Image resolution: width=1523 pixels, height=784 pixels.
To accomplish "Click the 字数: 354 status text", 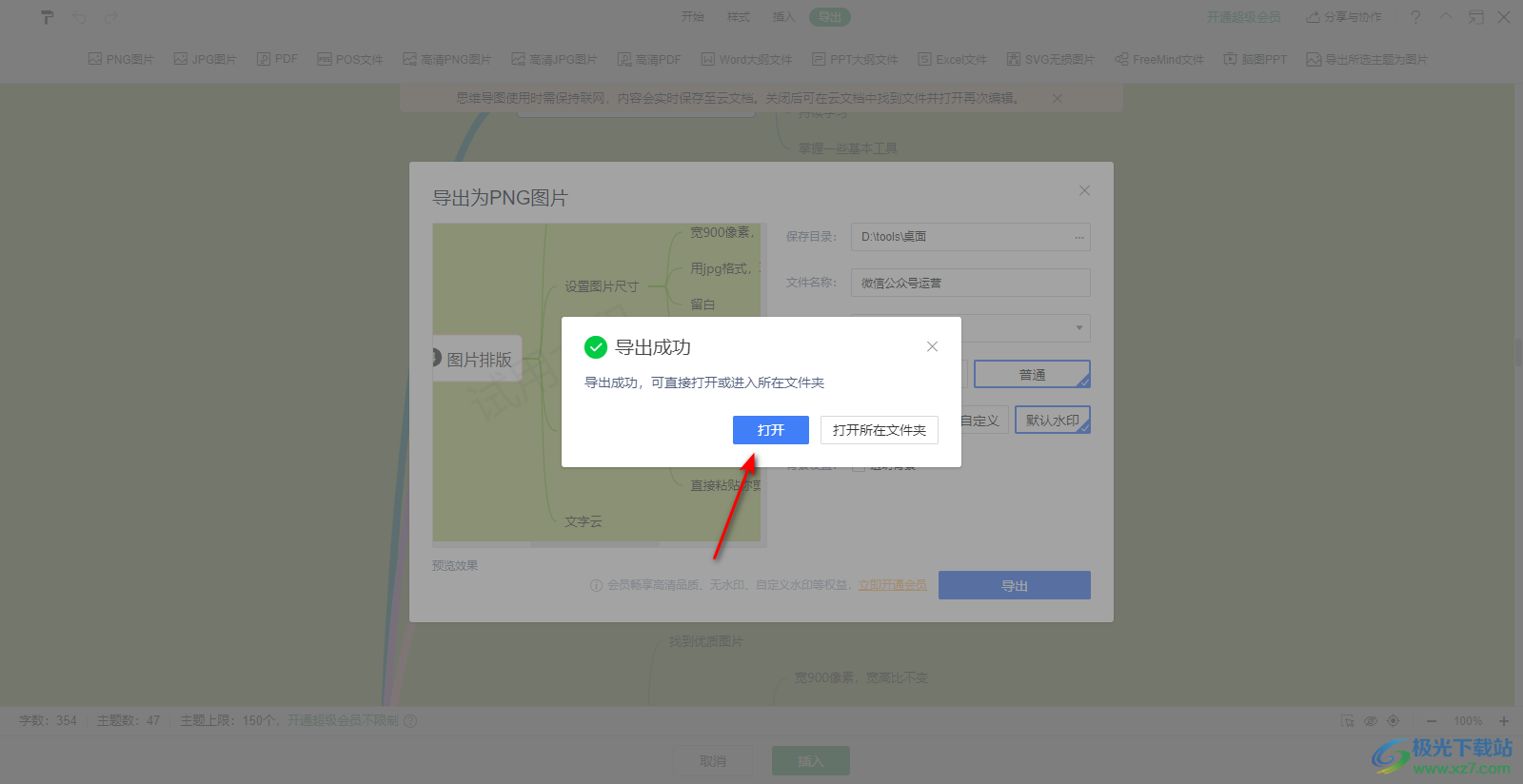I will pos(48,720).
